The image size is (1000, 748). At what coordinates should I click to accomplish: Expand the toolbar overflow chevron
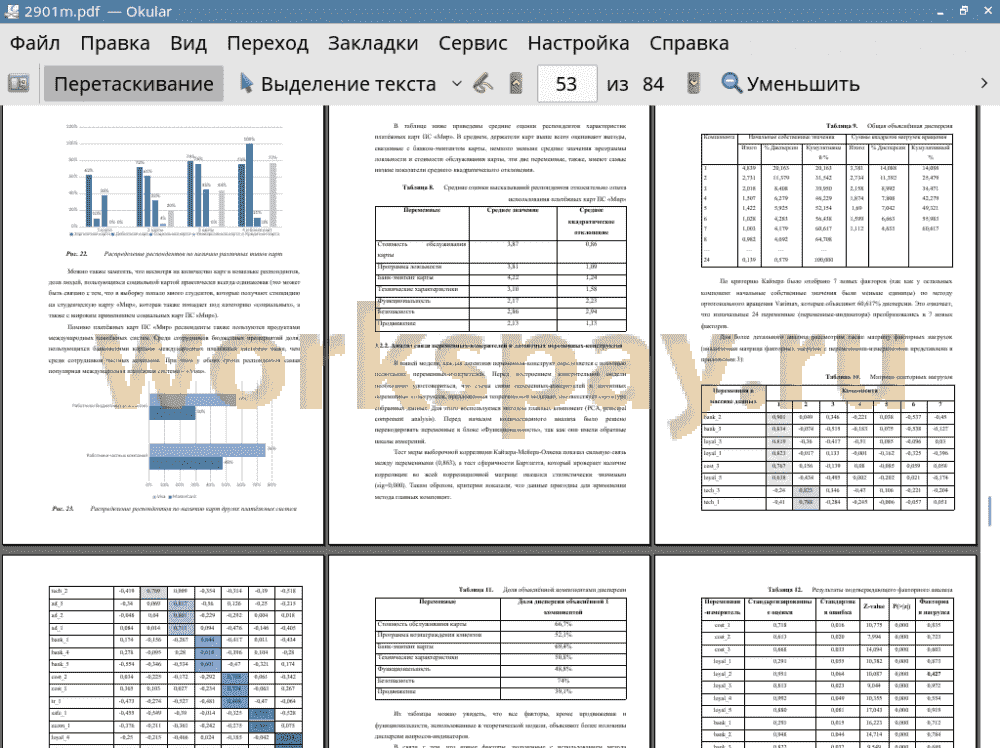click(984, 84)
